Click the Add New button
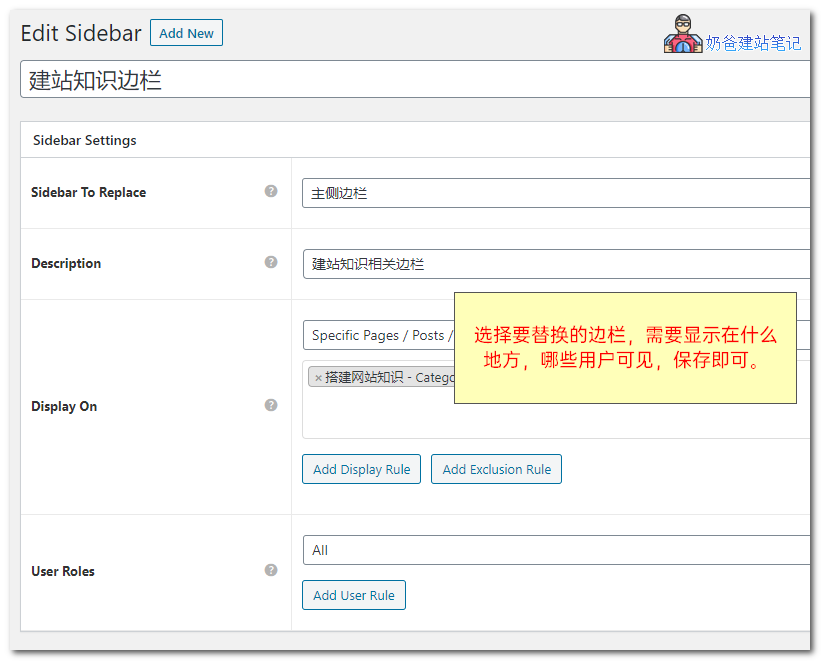Image resolution: width=821 pixels, height=661 pixels. coord(186,33)
